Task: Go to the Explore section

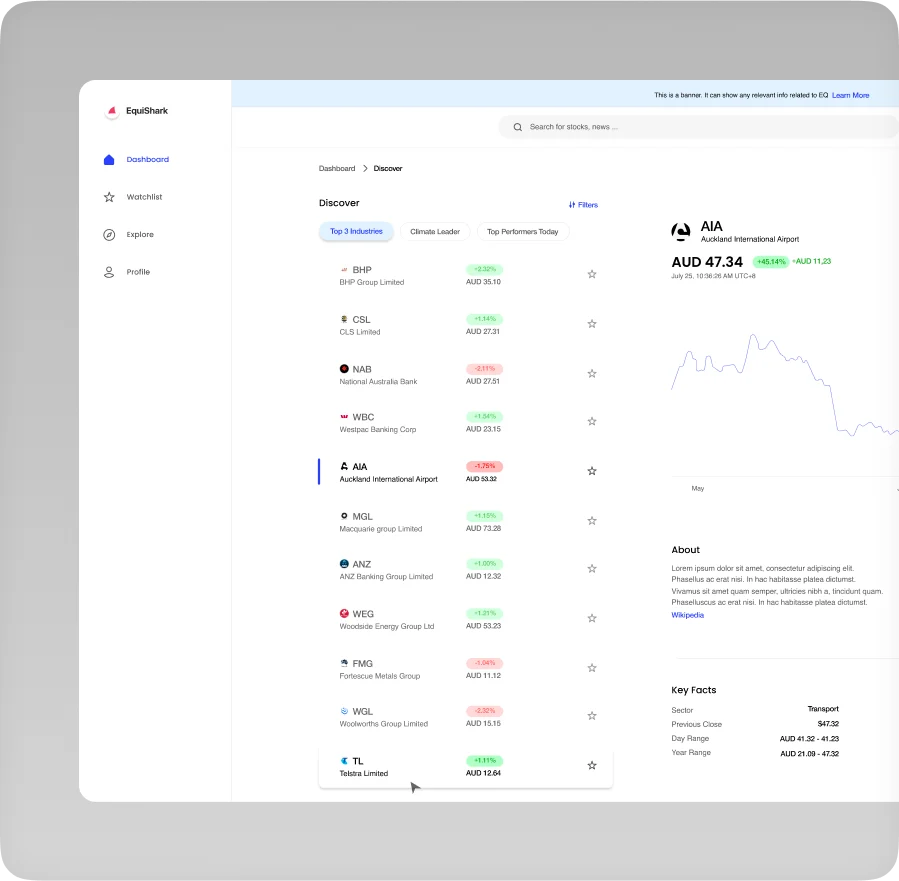Action: click(x=140, y=234)
